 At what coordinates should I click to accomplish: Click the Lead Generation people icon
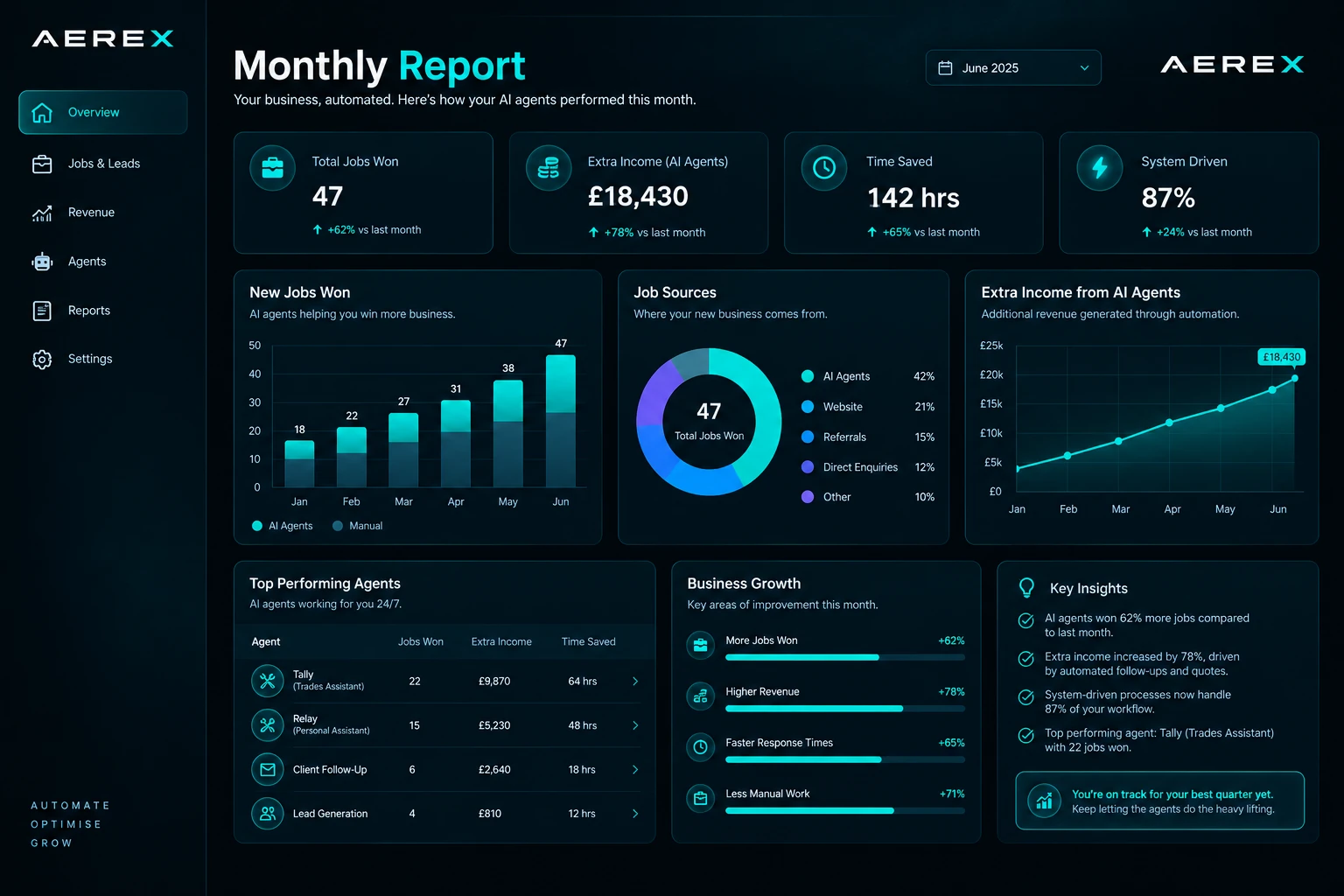(268, 814)
